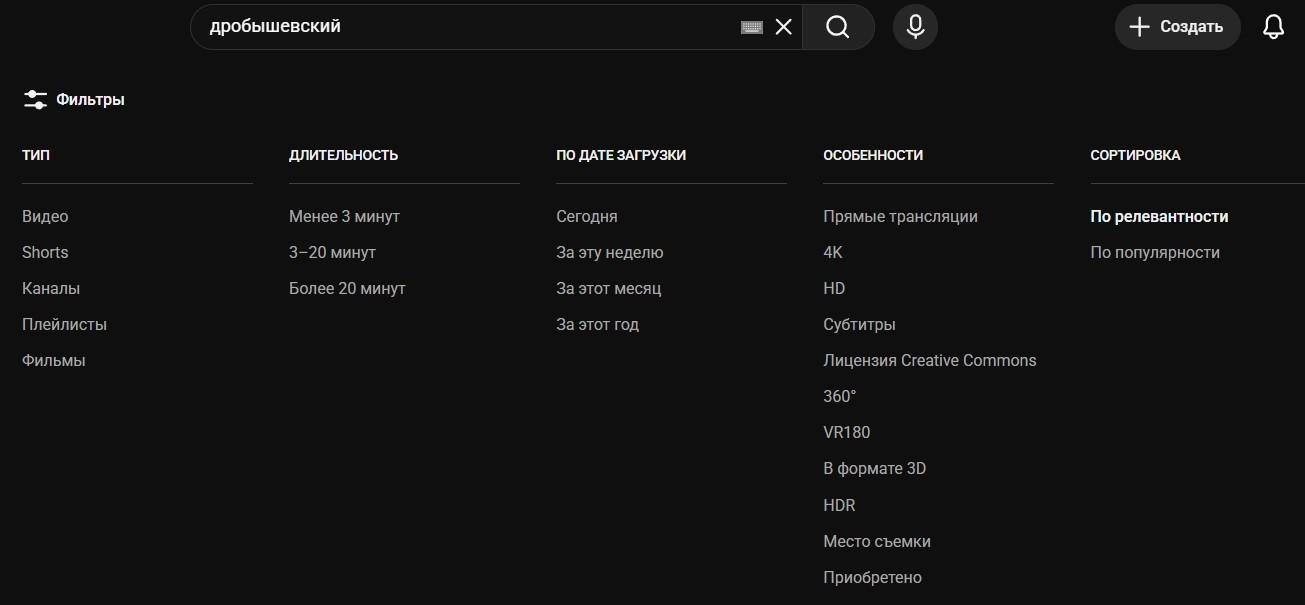Select the HDR feature filter

[x=839, y=505]
